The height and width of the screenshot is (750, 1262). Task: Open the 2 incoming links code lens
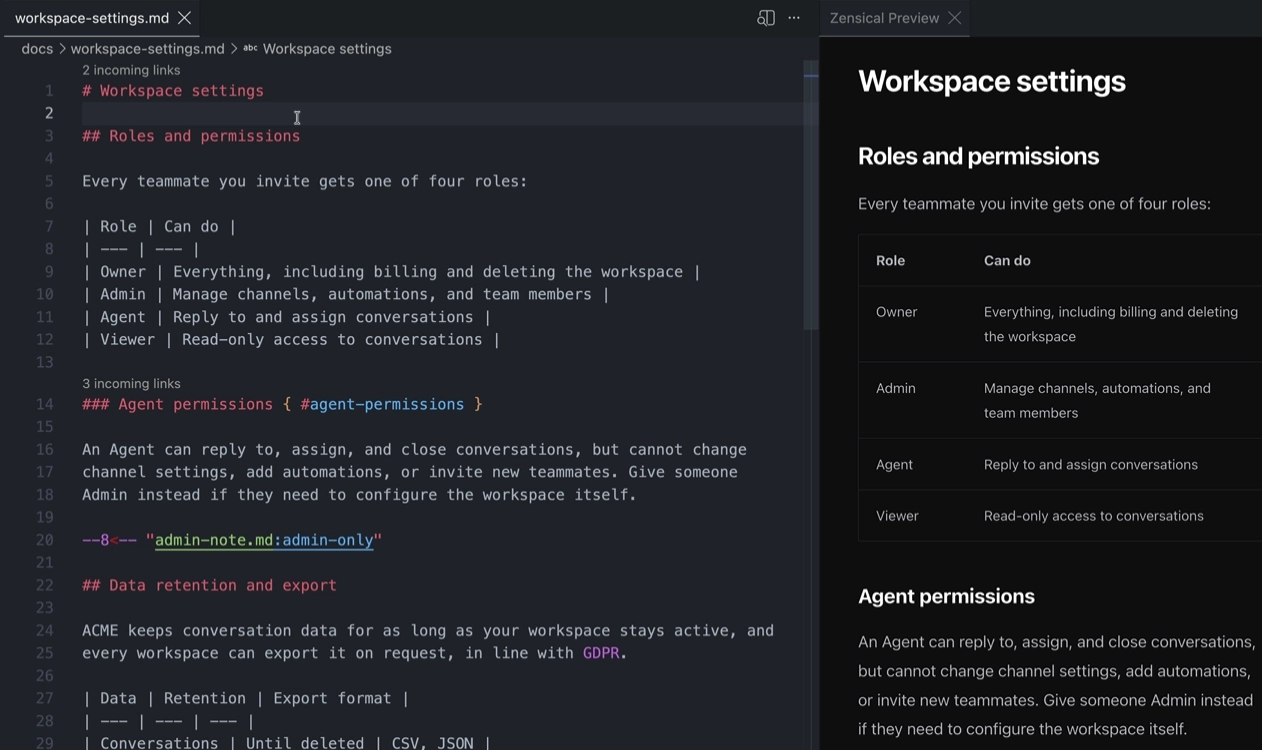point(131,70)
